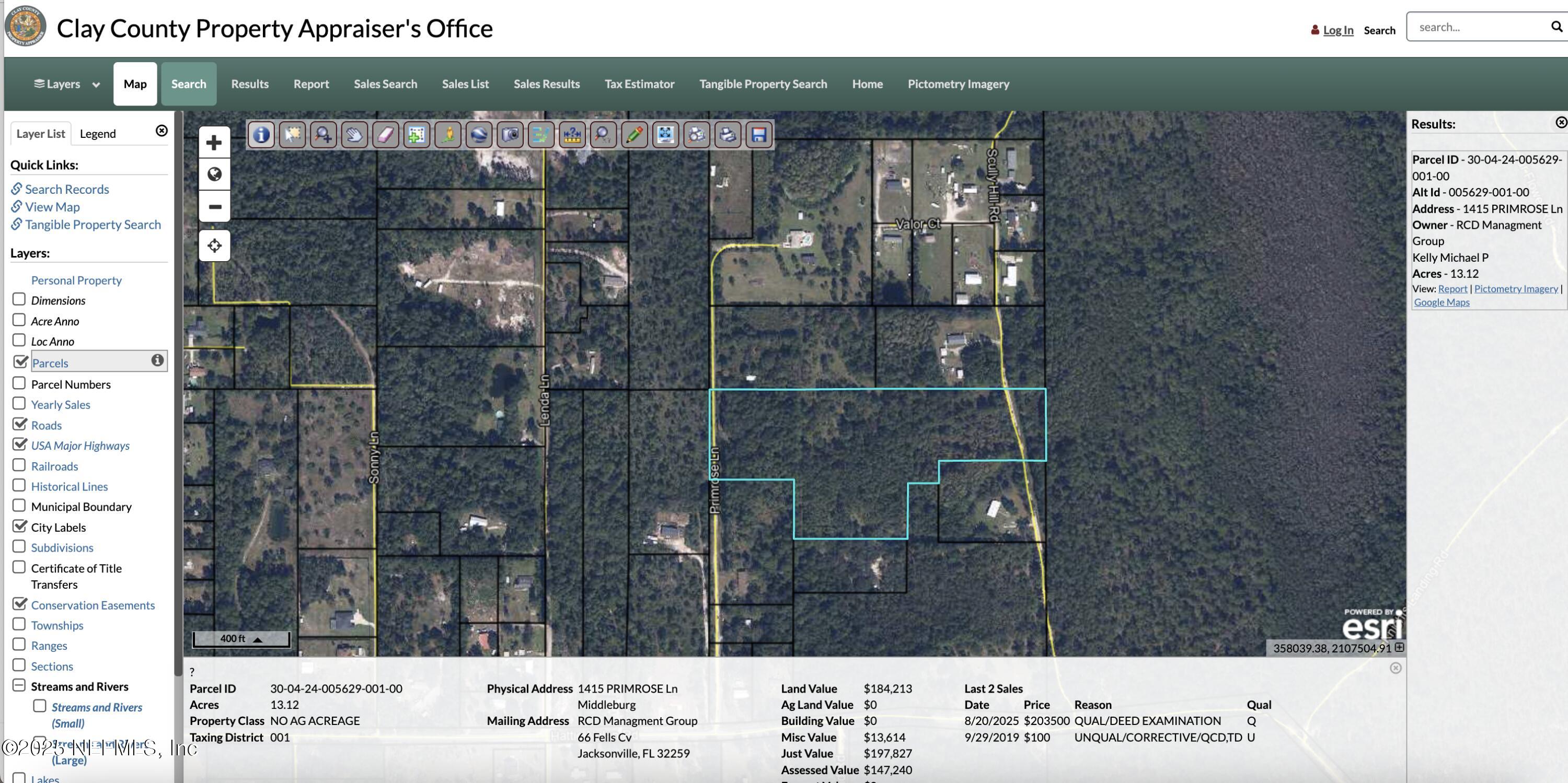Click the eraser clear-selection tool

tap(385, 134)
